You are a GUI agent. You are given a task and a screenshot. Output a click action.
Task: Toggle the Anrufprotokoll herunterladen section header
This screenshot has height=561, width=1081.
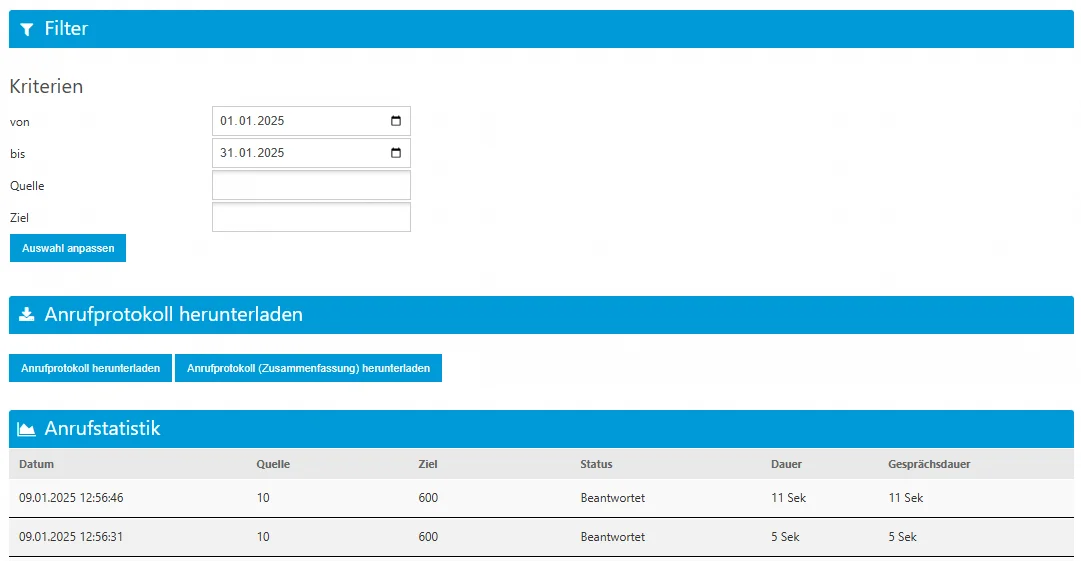pyautogui.click(x=540, y=315)
